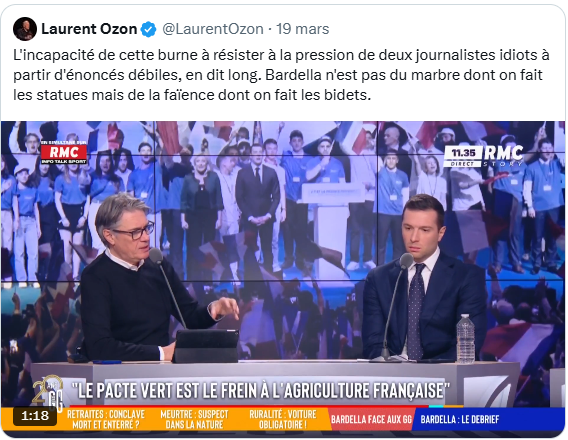This screenshot has width=568, height=440.
Task: Click 'Meurtre : suspect dans la nature'
Action: click(x=194, y=419)
